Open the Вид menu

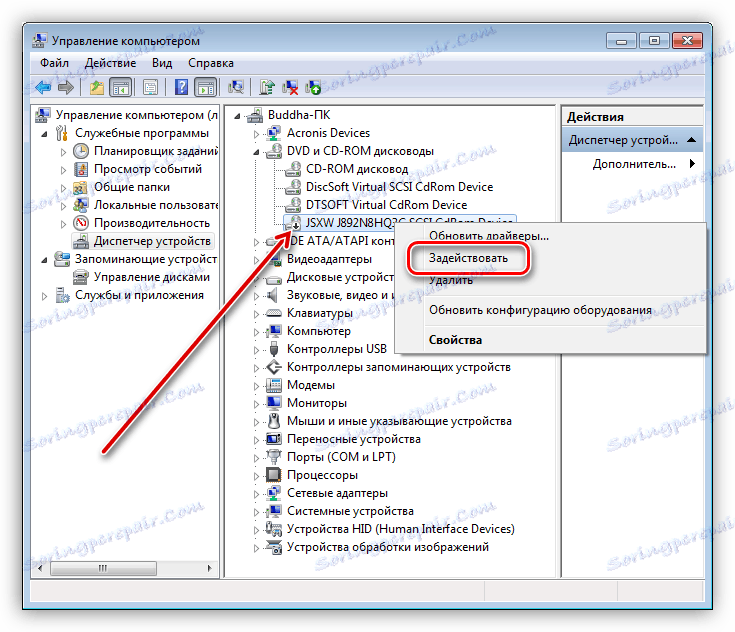pyautogui.click(x=162, y=63)
